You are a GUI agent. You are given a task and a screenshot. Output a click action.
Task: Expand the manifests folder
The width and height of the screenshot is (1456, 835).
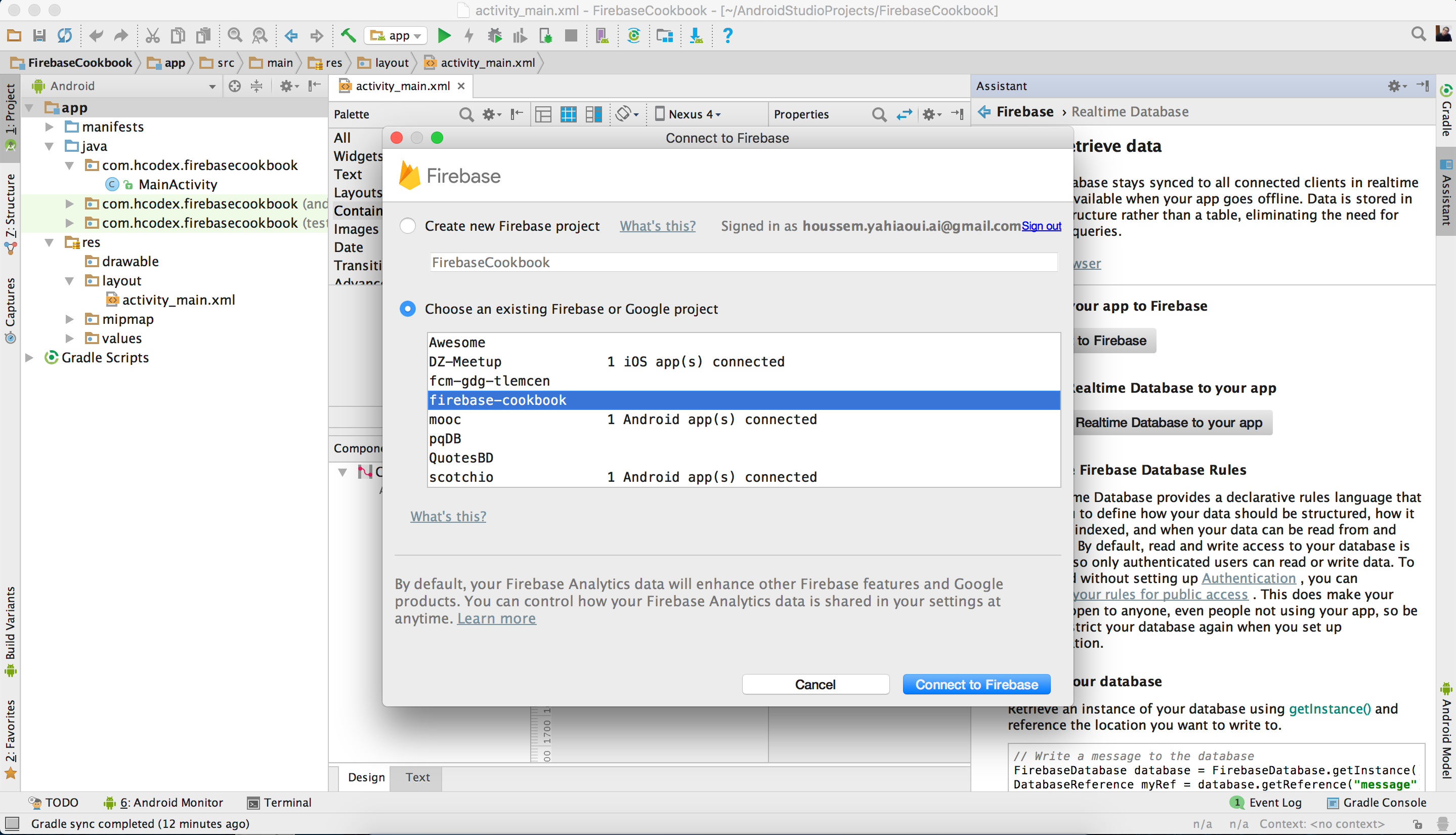(x=50, y=127)
